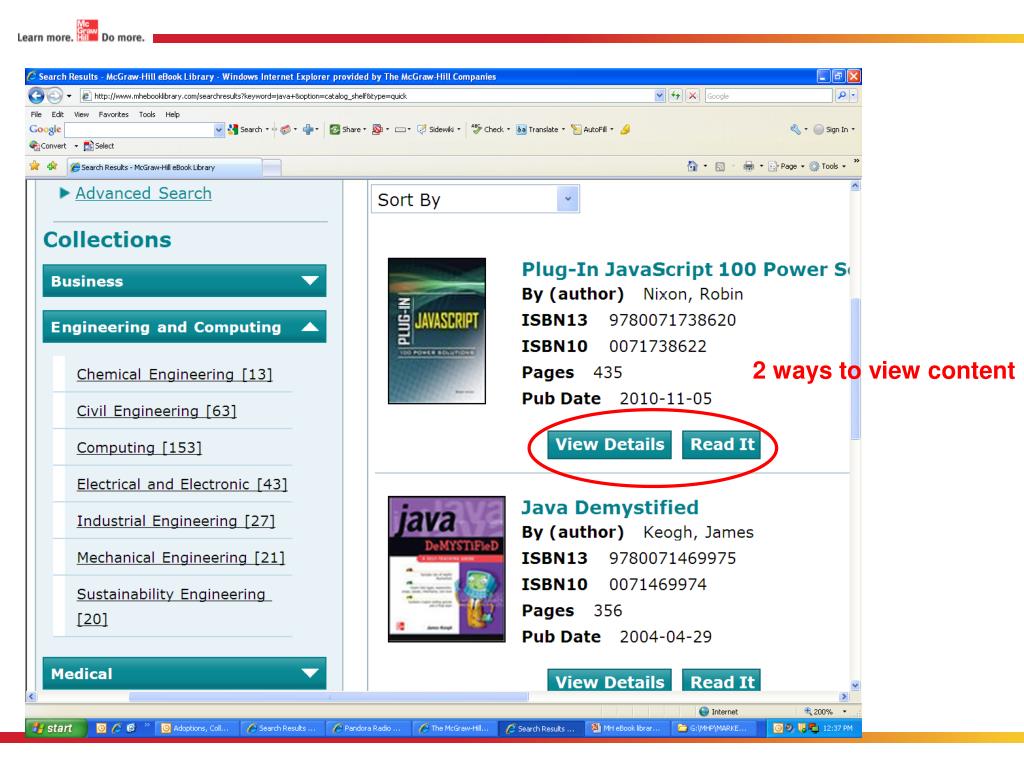Open Plug-In JavaScript 100 Power title link
Image resolution: width=1024 pixels, height=768 pixels.
(x=685, y=269)
